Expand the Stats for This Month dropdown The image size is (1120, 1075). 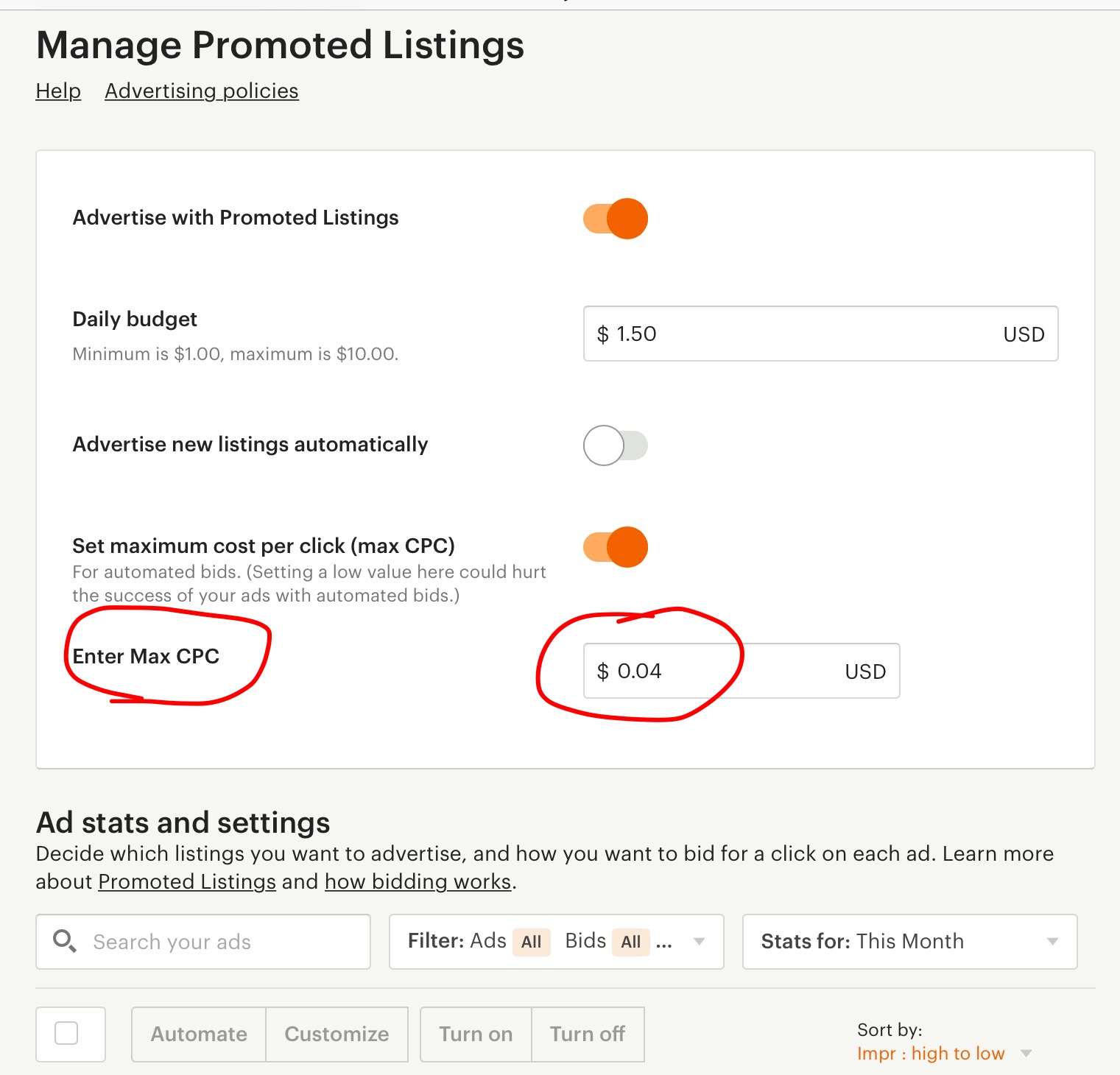(x=910, y=942)
